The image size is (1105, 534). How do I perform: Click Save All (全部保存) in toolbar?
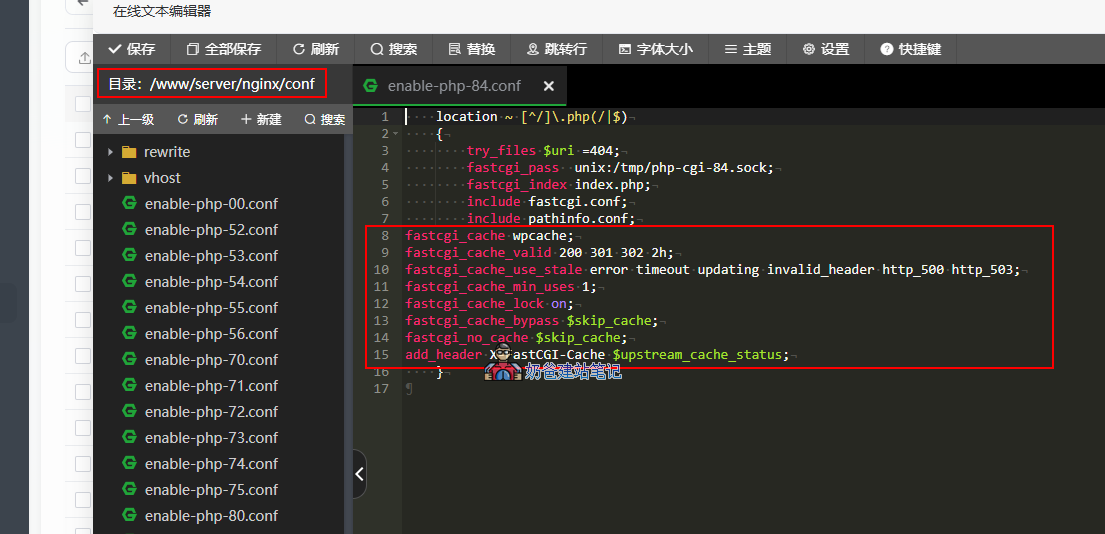pos(223,49)
